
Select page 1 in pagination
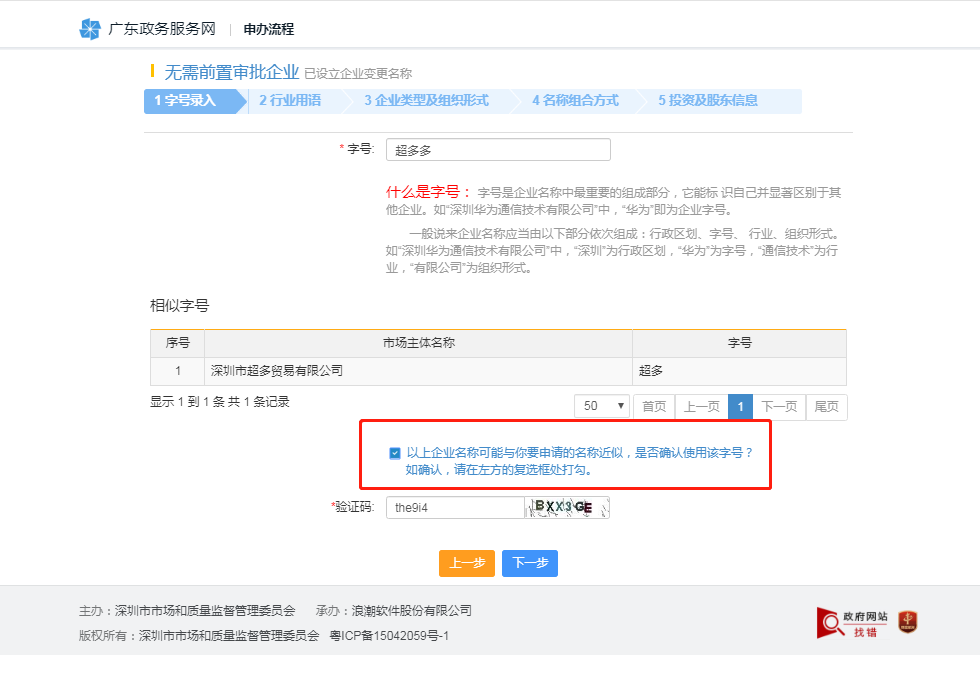(x=740, y=406)
